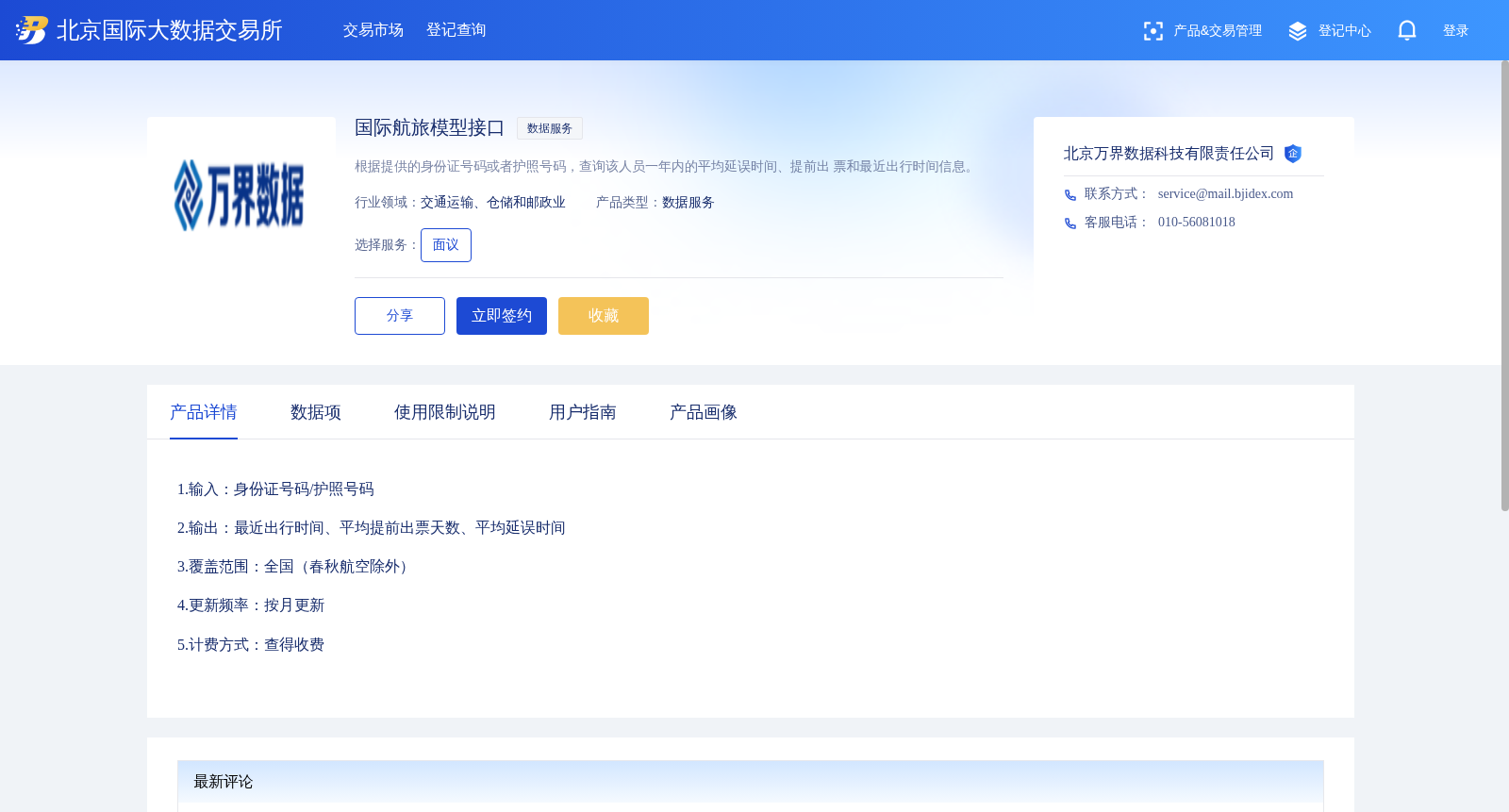This screenshot has width=1509, height=812.
Task: Switch to the 使用限制说明 tab
Action: point(445,412)
